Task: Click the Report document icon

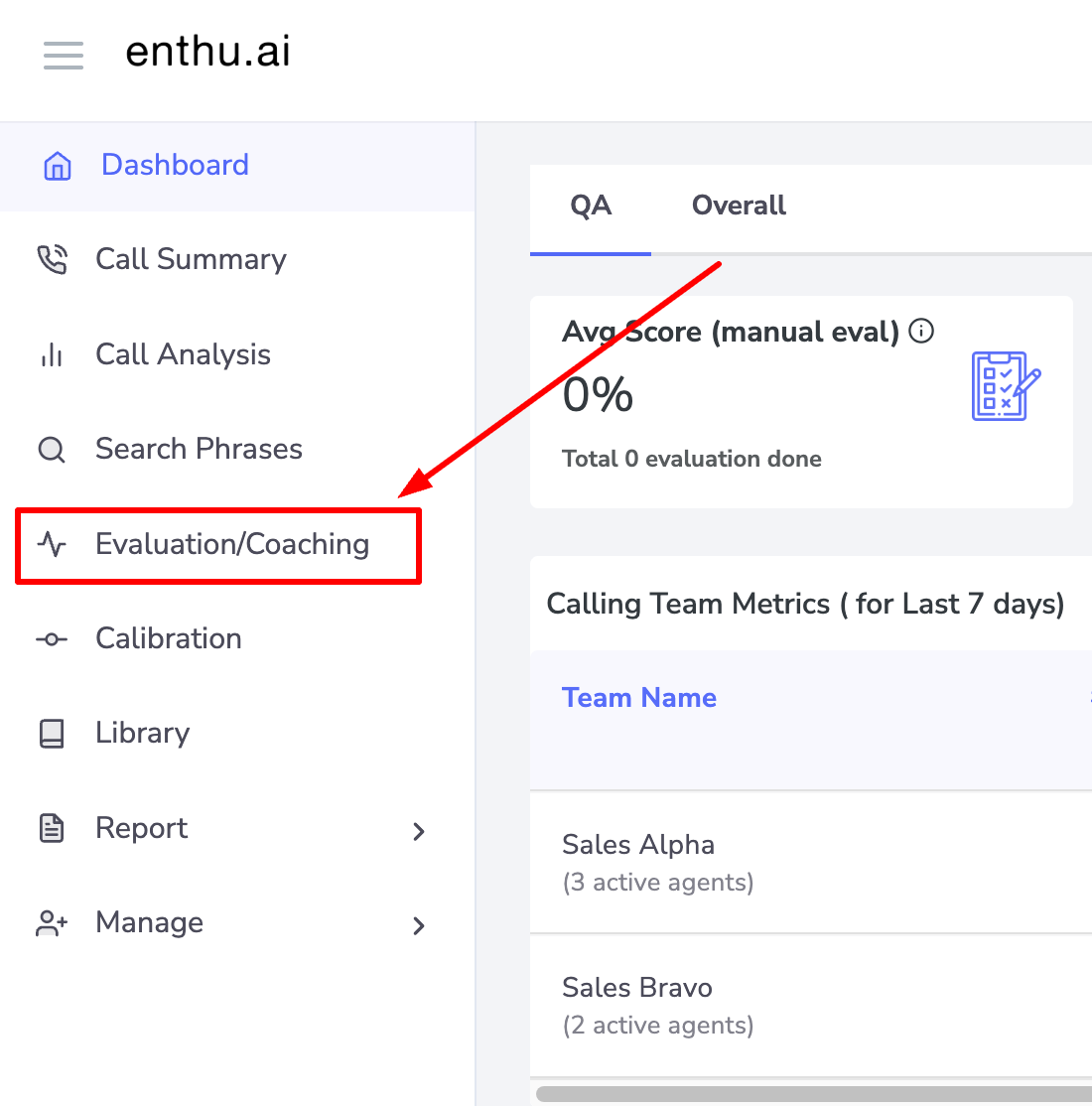Action: tap(52, 828)
